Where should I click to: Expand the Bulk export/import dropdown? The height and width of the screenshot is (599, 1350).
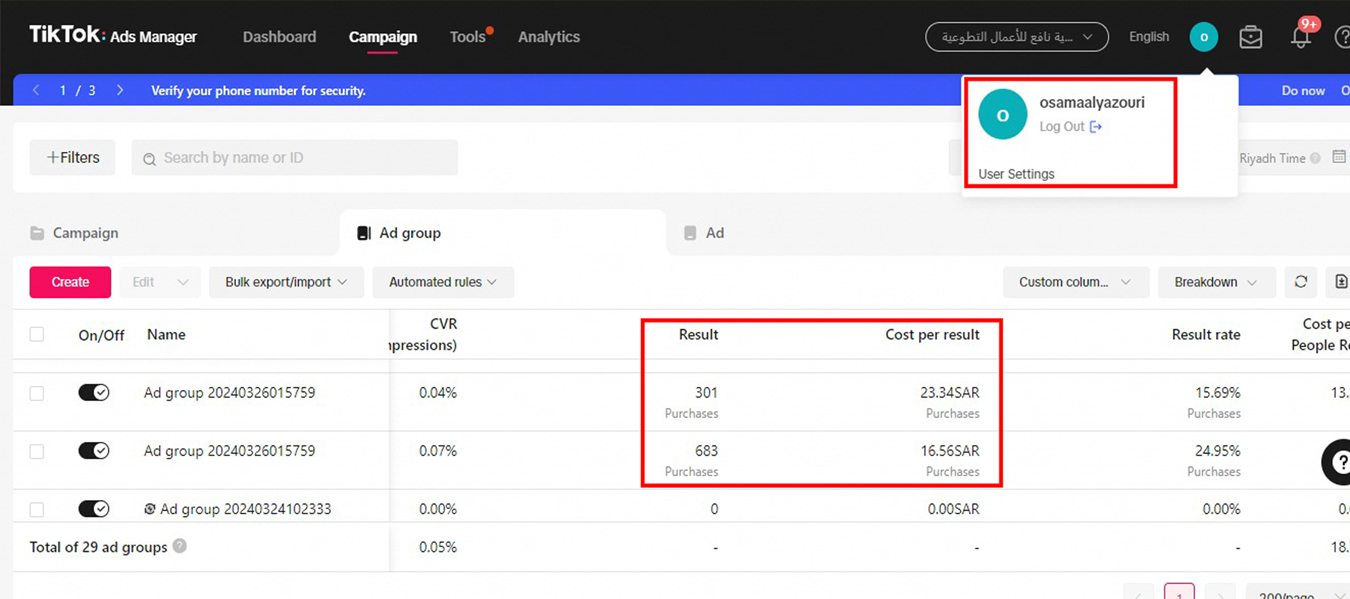tap(286, 282)
